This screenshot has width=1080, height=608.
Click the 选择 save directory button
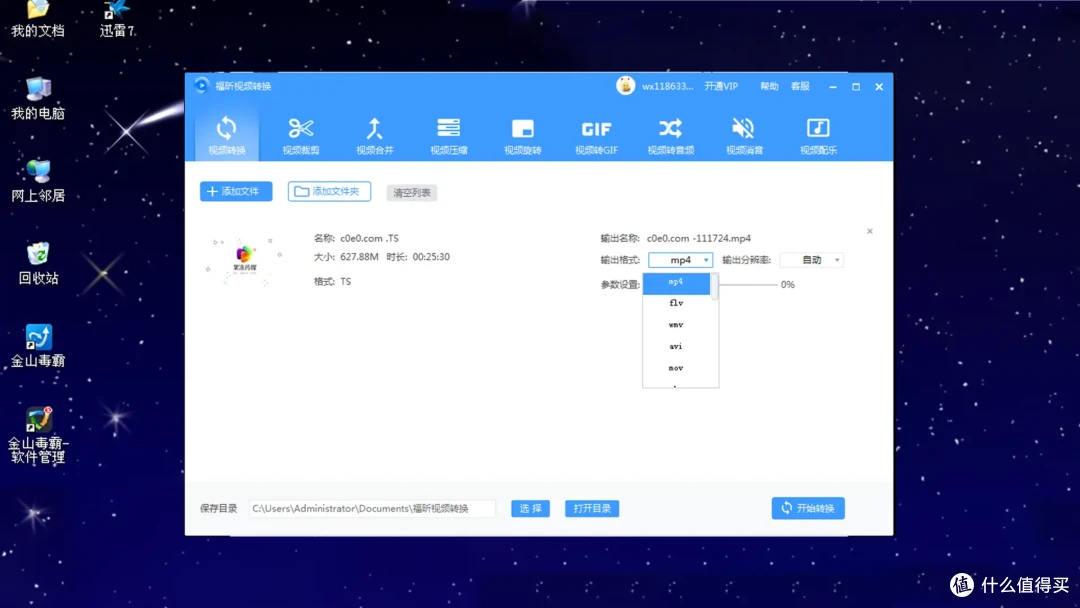pos(530,508)
